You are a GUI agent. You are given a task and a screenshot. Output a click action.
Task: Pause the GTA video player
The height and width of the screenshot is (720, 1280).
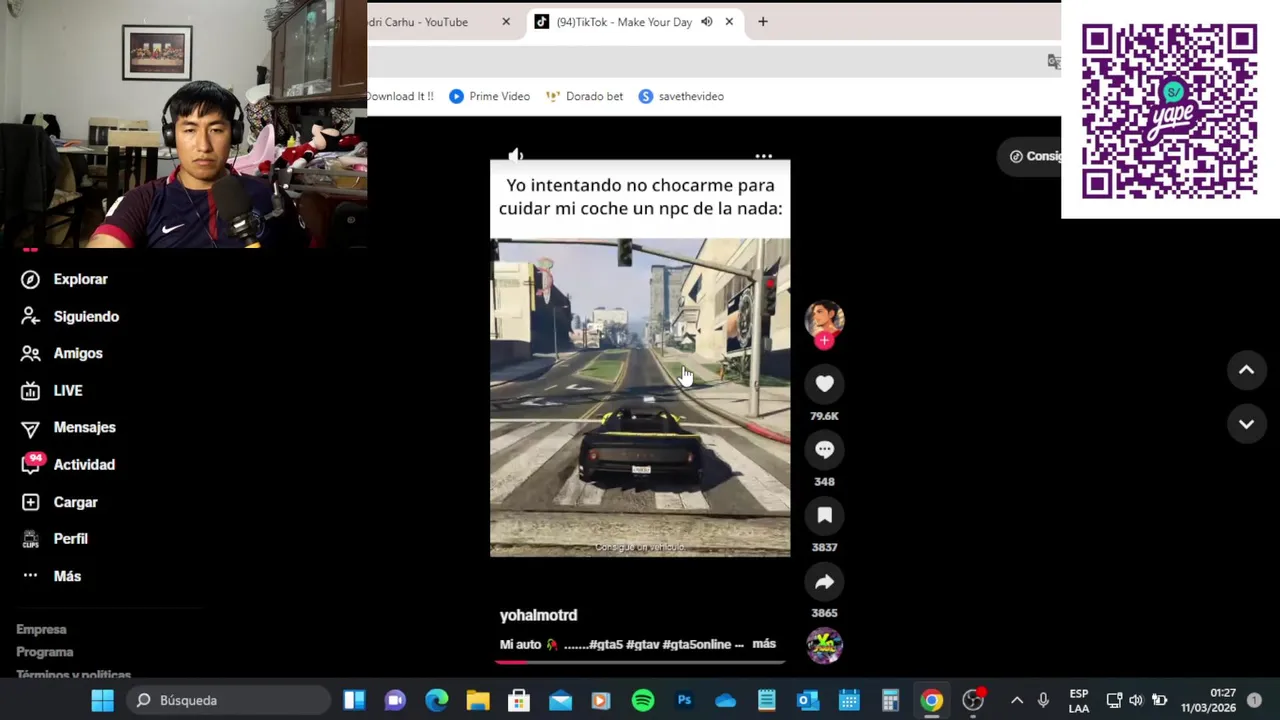640,397
